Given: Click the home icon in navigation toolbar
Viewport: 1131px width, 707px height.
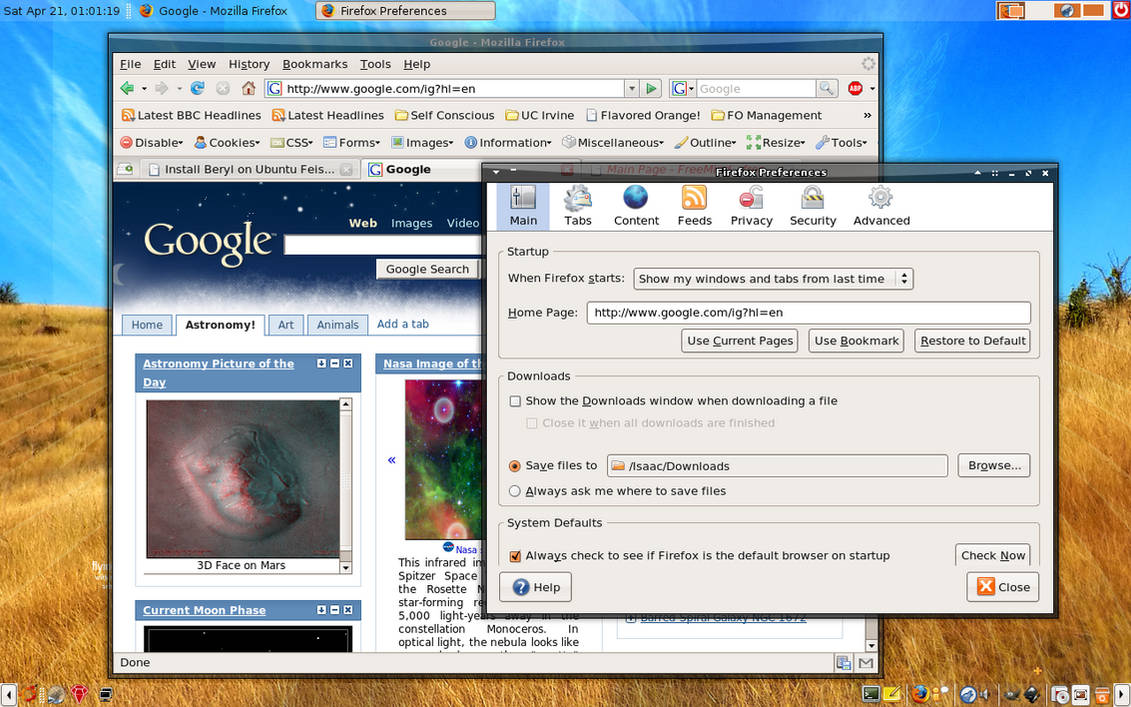Looking at the screenshot, I should coord(248,88).
